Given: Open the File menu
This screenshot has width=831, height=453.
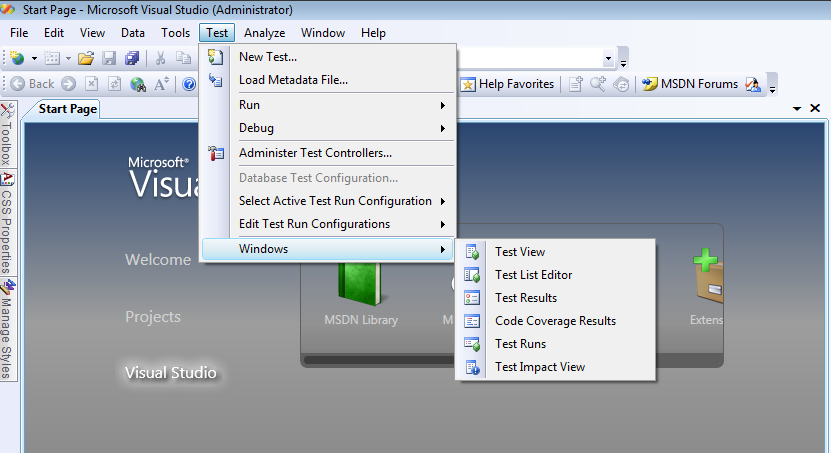Looking at the screenshot, I should click(19, 33).
